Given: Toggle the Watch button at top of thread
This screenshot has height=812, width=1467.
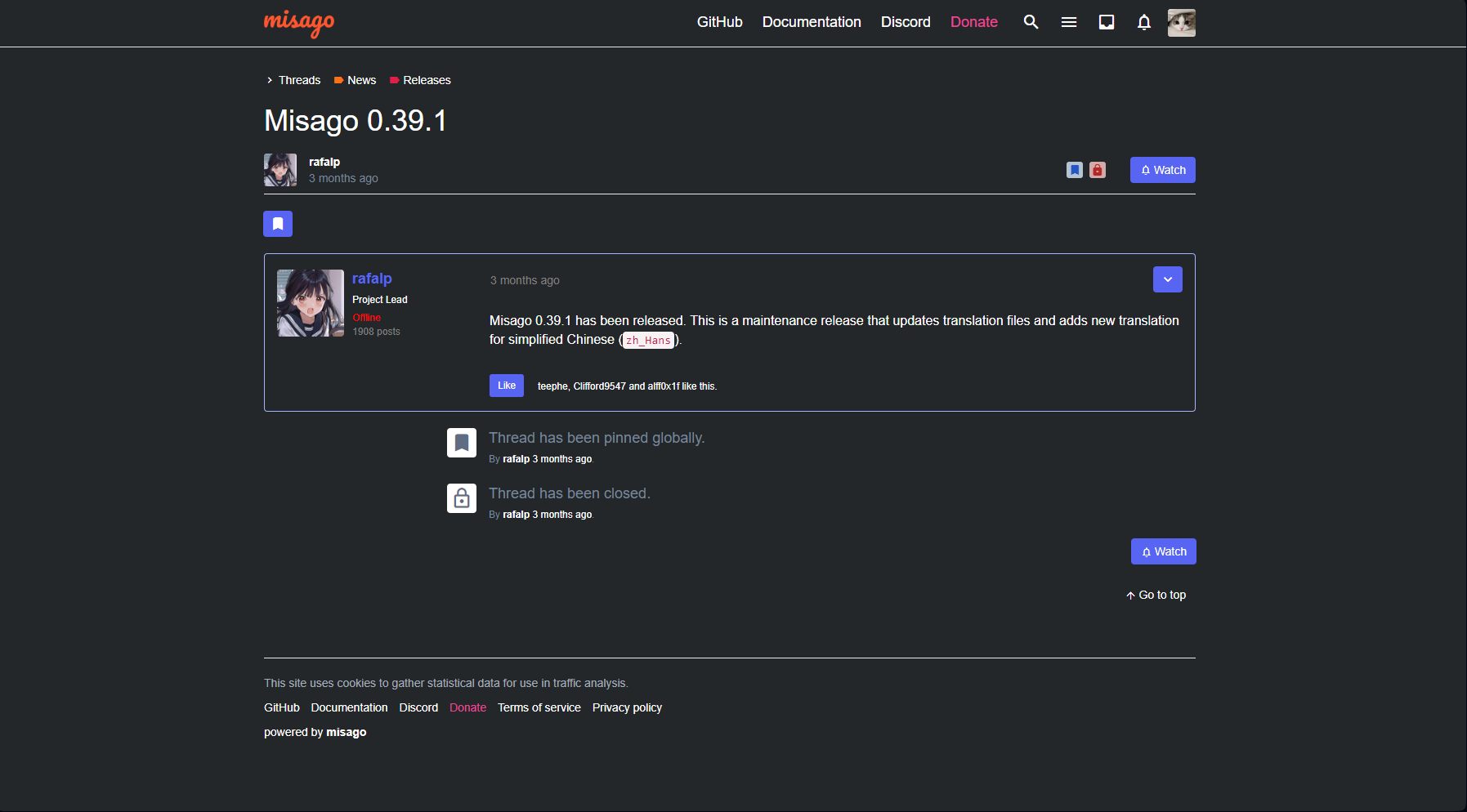Looking at the screenshot, I should click(x=1162, y=170).
